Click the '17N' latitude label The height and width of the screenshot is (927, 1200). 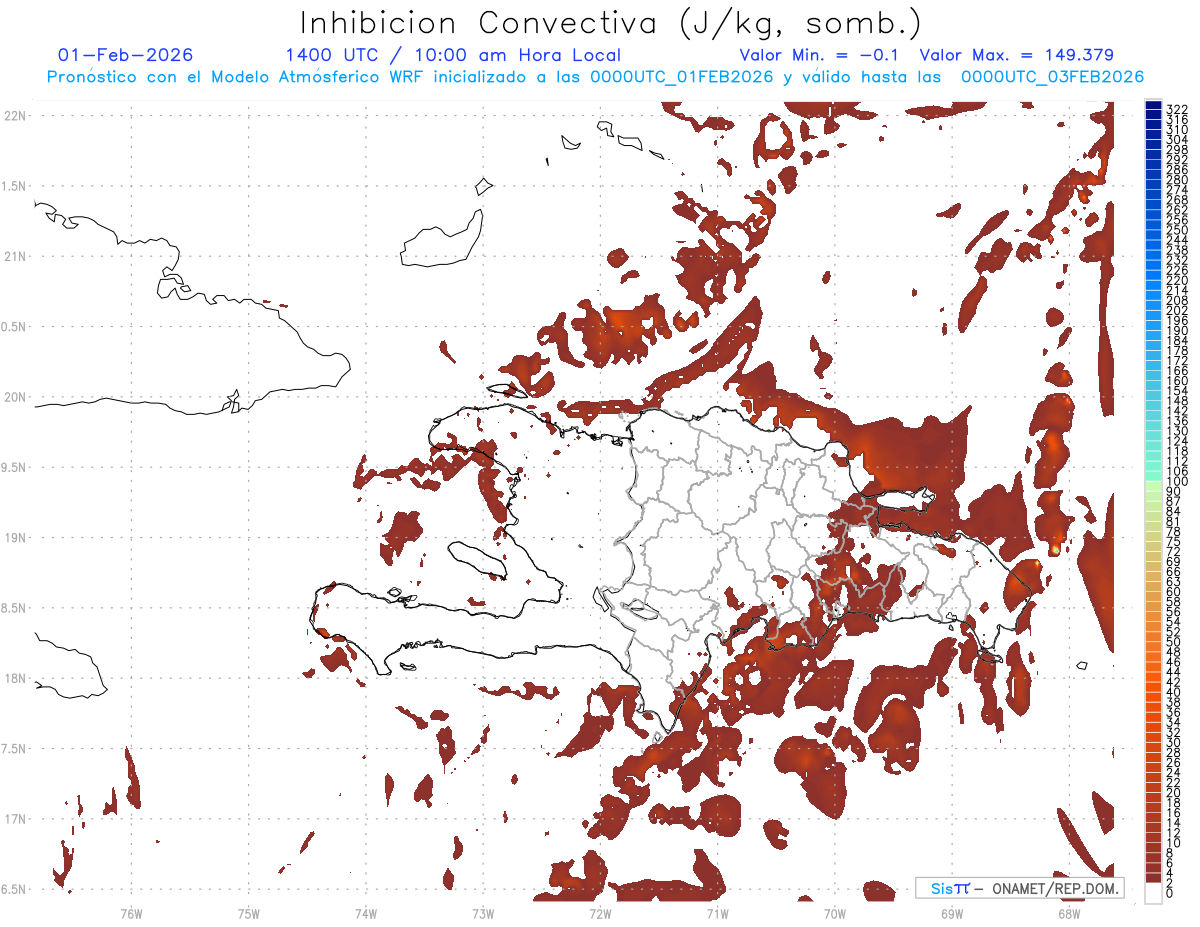[14, 819]
